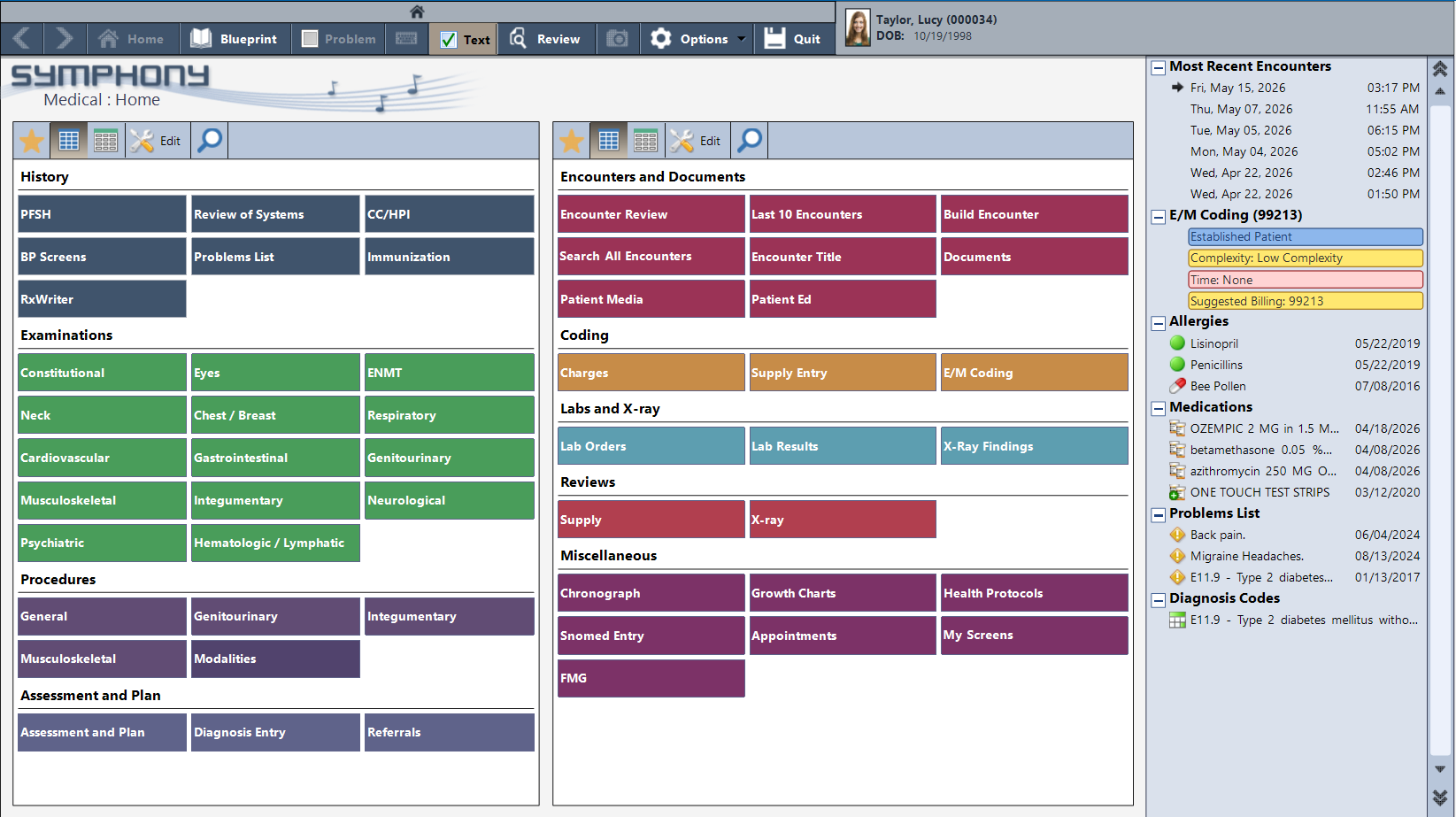Toggle the Problem checkbox
The width and height of the screenshot is (1456, 817).
point(310,39)
